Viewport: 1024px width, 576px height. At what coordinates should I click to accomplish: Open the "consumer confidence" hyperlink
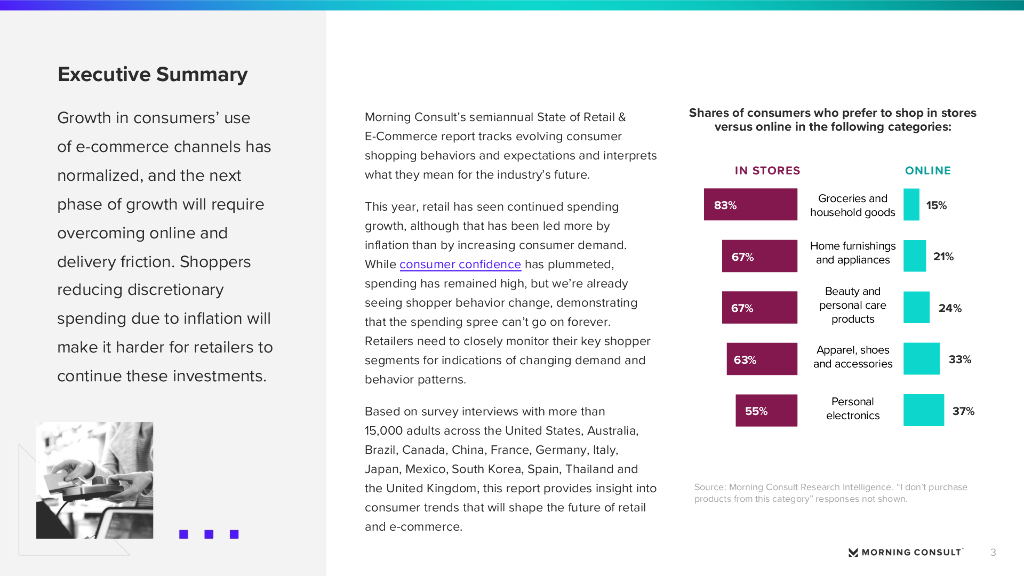pyautogui.click(x=460, y=264)
